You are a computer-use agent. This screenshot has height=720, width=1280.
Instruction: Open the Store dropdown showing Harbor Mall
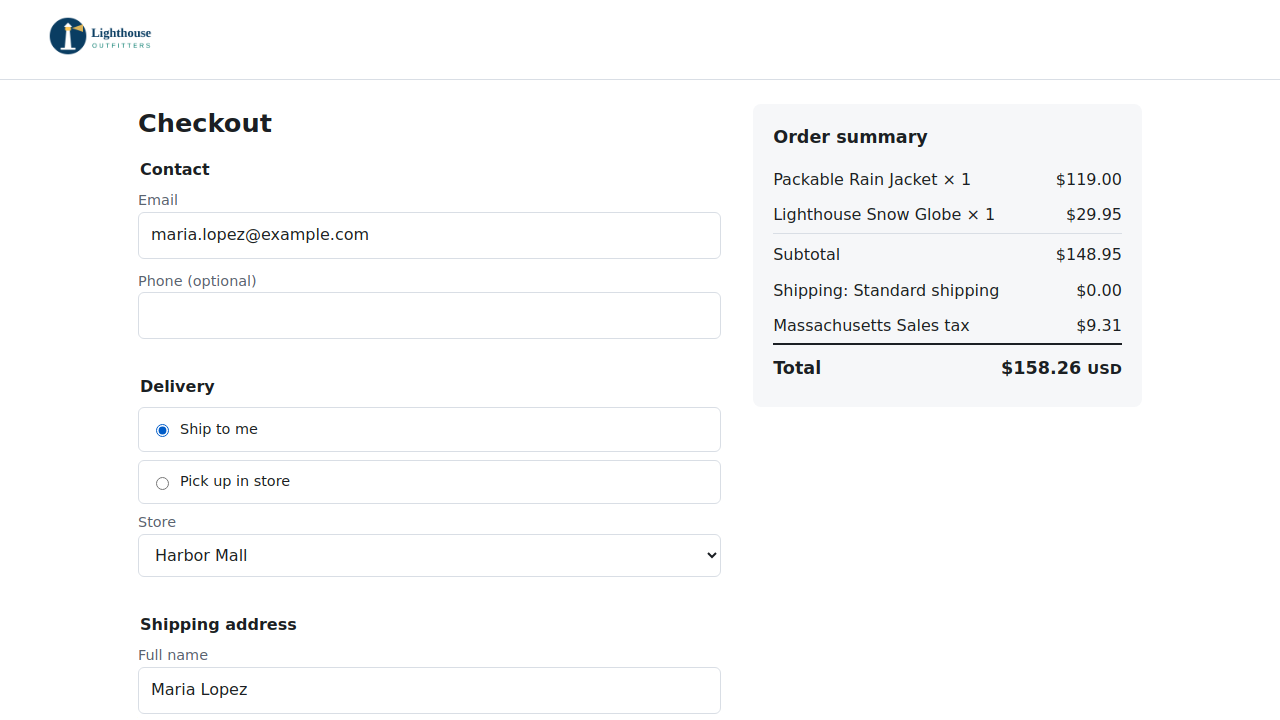coord(429,555)
